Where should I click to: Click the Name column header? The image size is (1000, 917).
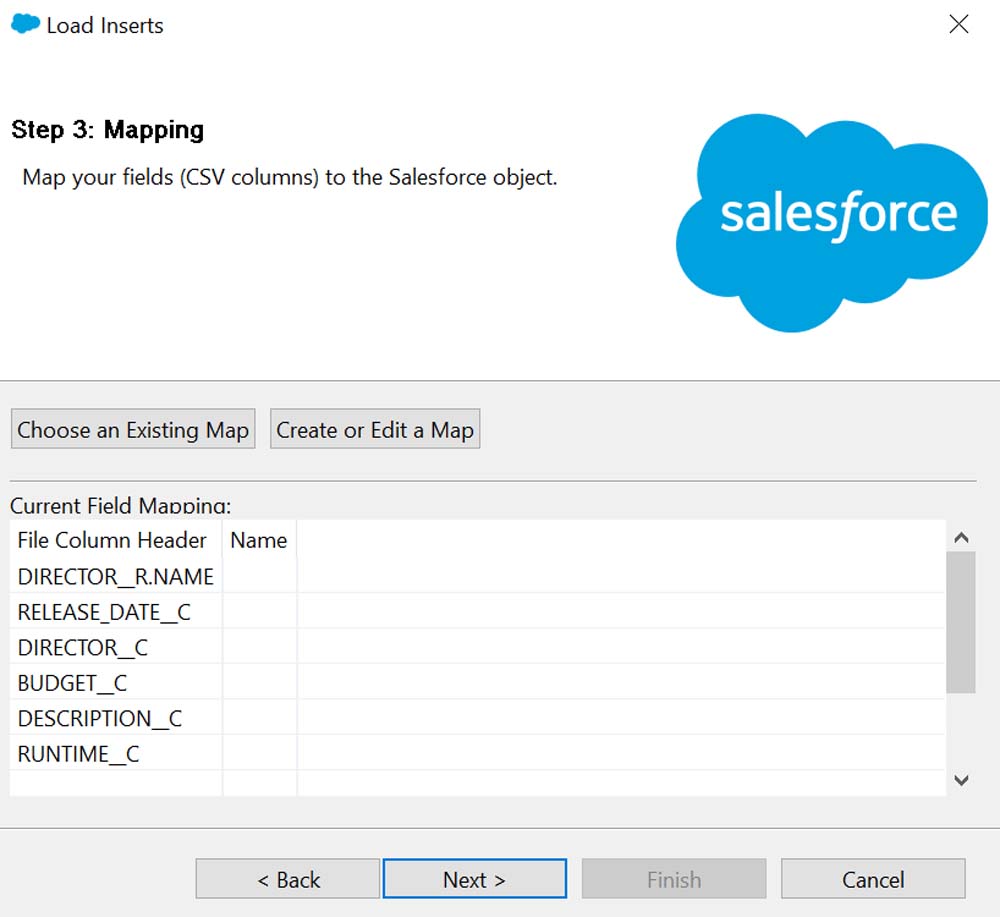pyautogui.click(x=259, y=540)
